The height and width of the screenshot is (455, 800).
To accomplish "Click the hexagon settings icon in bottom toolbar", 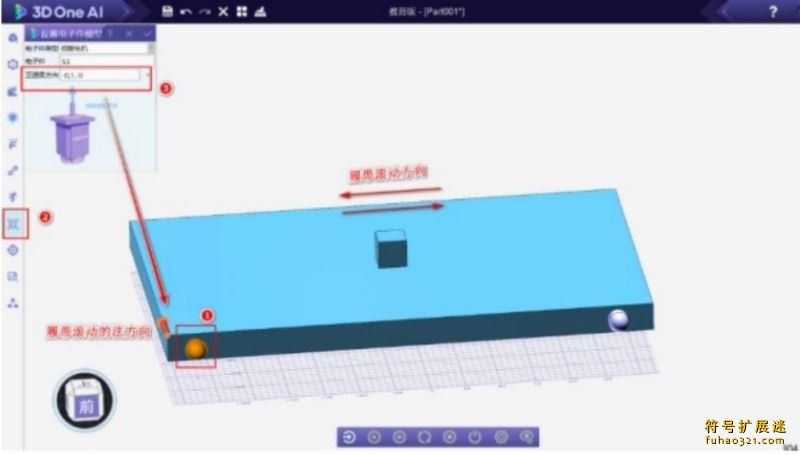I will click(x=502, y=437).
